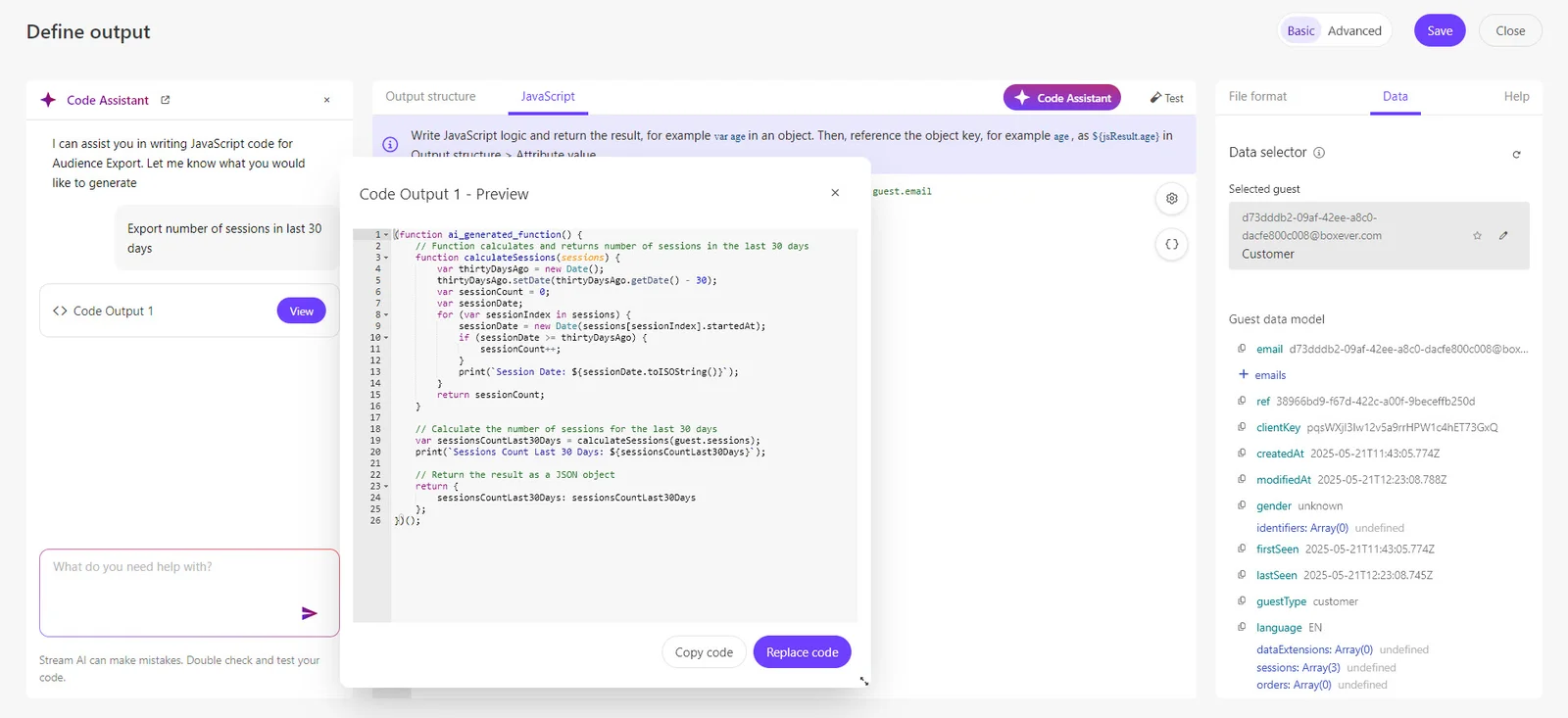The image size is (1568, 718).
Task: Switch to the JavaScript tab
Action: click(x=548, y=97)
